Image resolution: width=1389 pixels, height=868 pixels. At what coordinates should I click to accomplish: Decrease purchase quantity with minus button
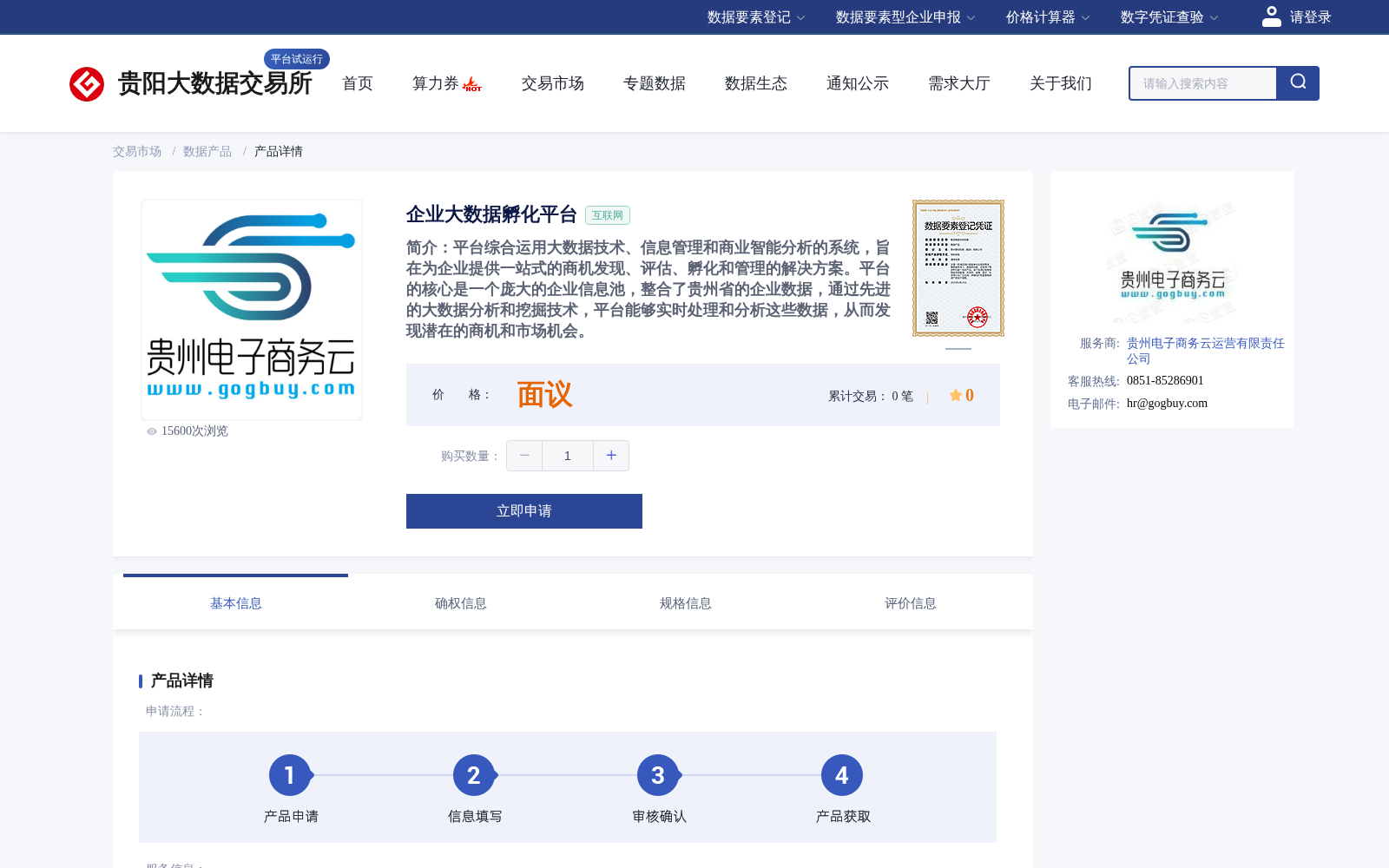[x=524, y=456]
